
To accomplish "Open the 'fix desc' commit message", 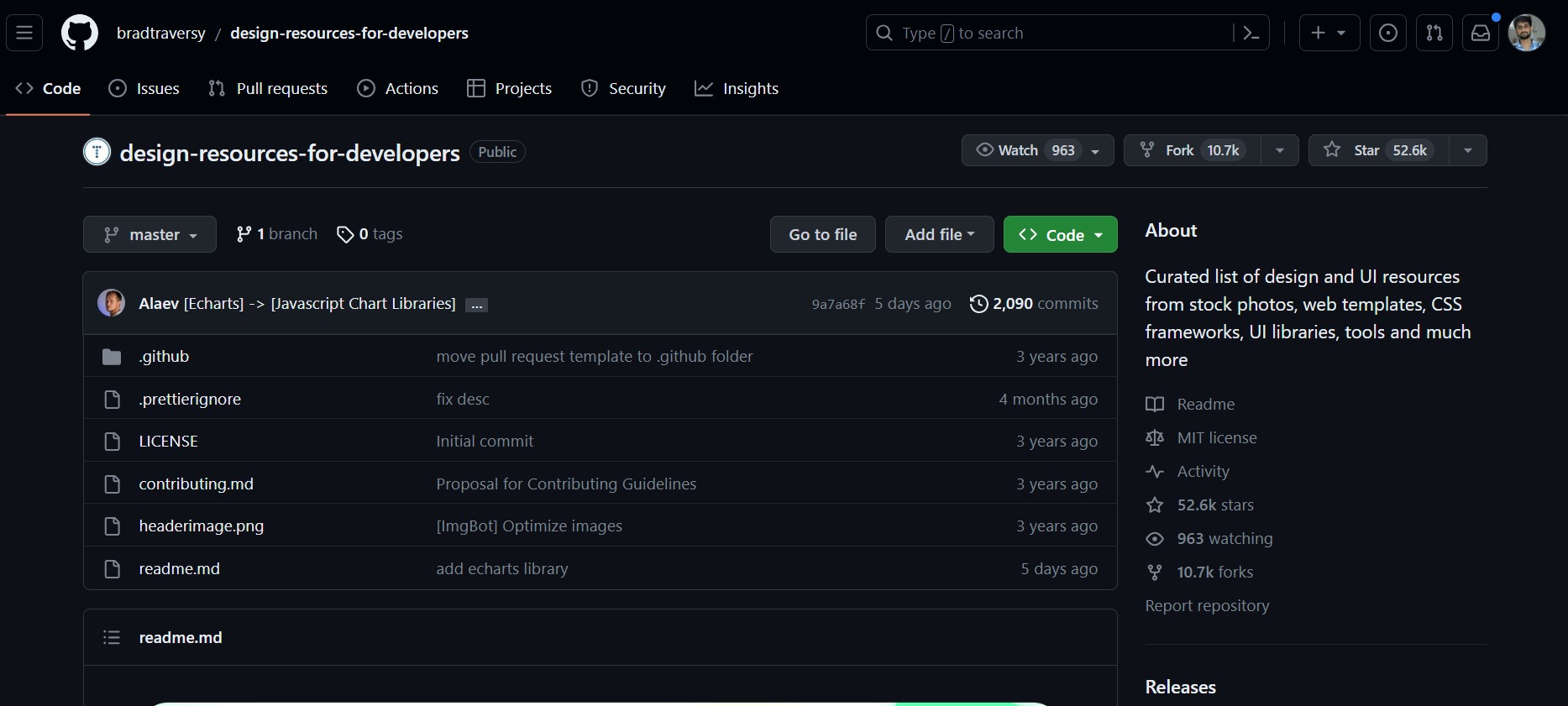I will coord(463,399).
